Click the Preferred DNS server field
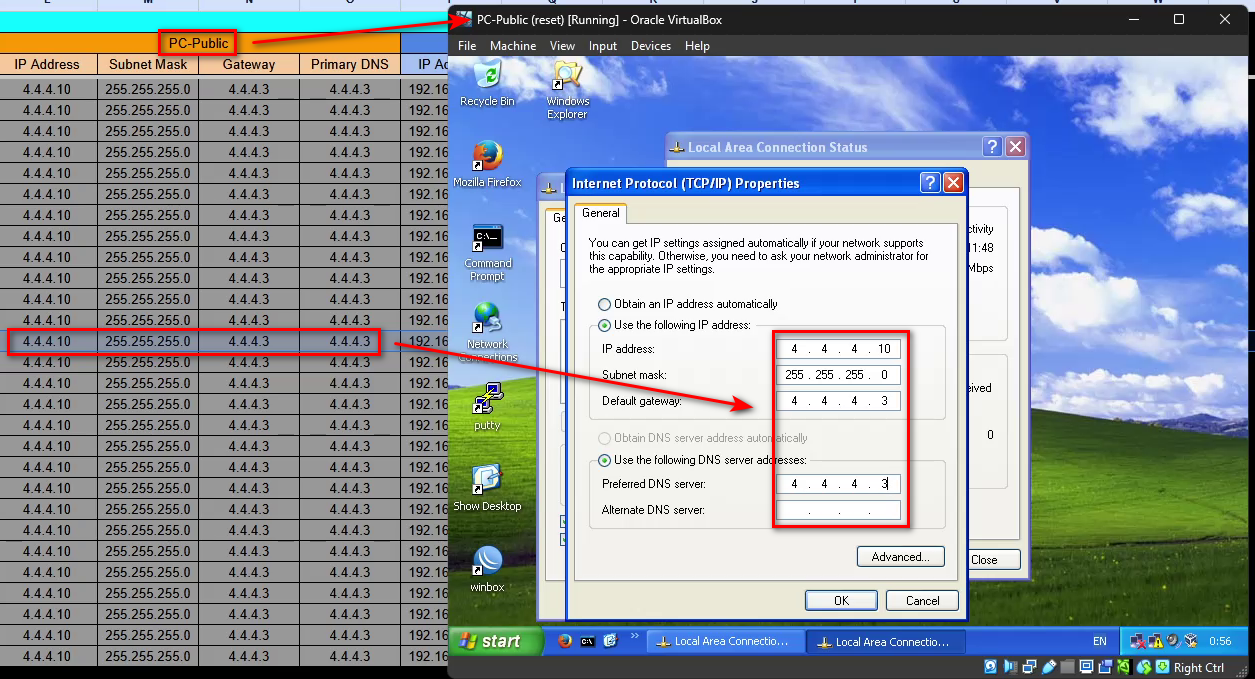 (839, 484)
